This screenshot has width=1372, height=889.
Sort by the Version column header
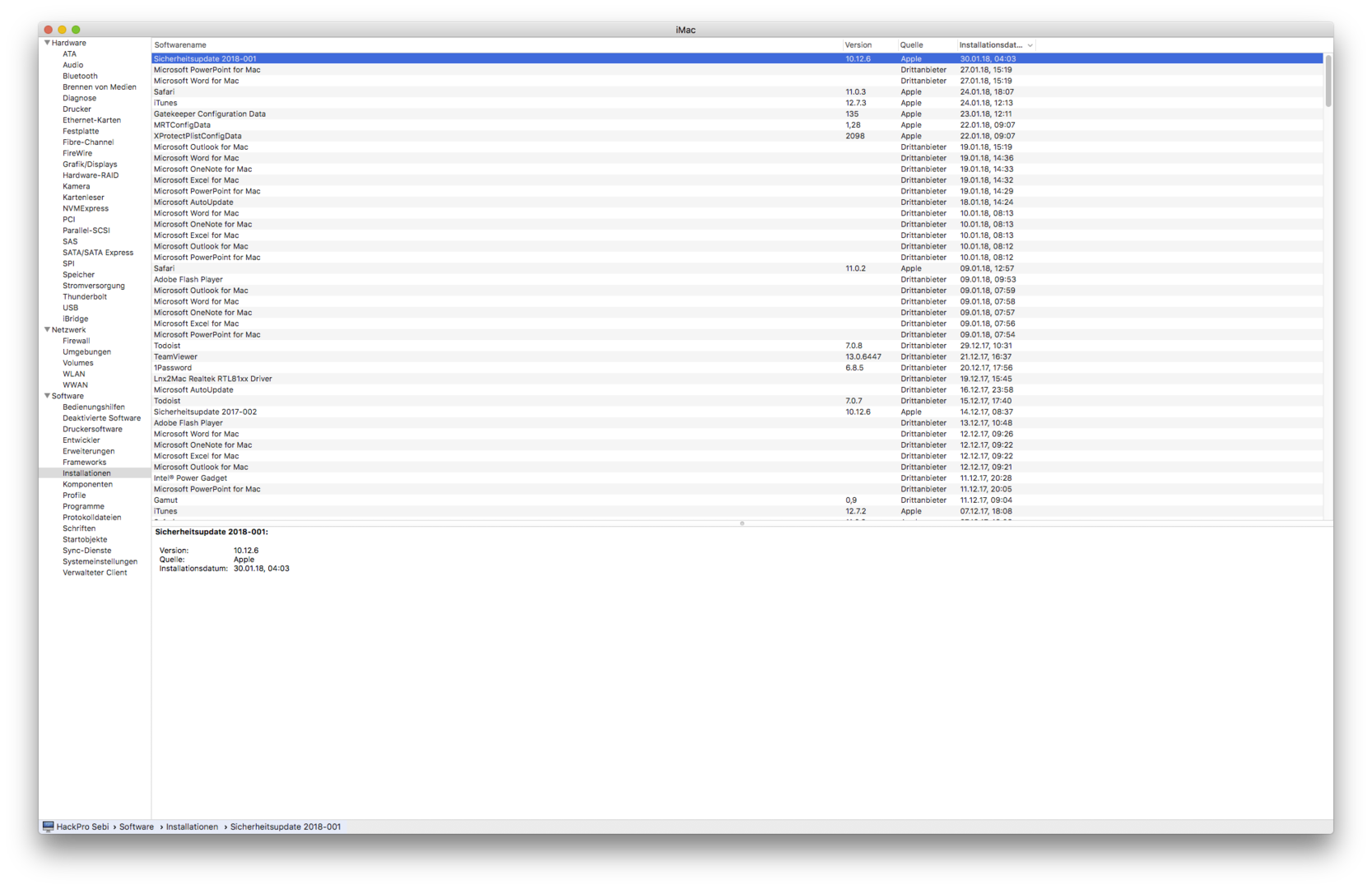tap(869, 45)
